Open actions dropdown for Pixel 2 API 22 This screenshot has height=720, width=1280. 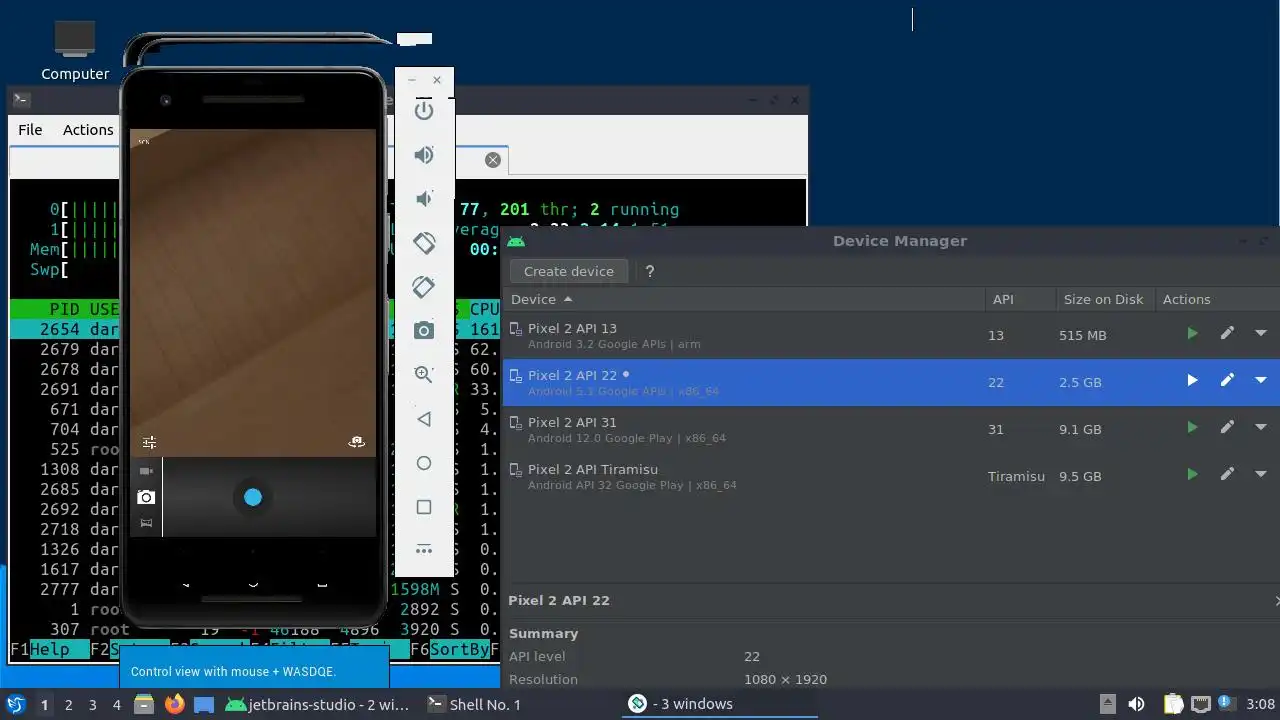(1261, 381)
